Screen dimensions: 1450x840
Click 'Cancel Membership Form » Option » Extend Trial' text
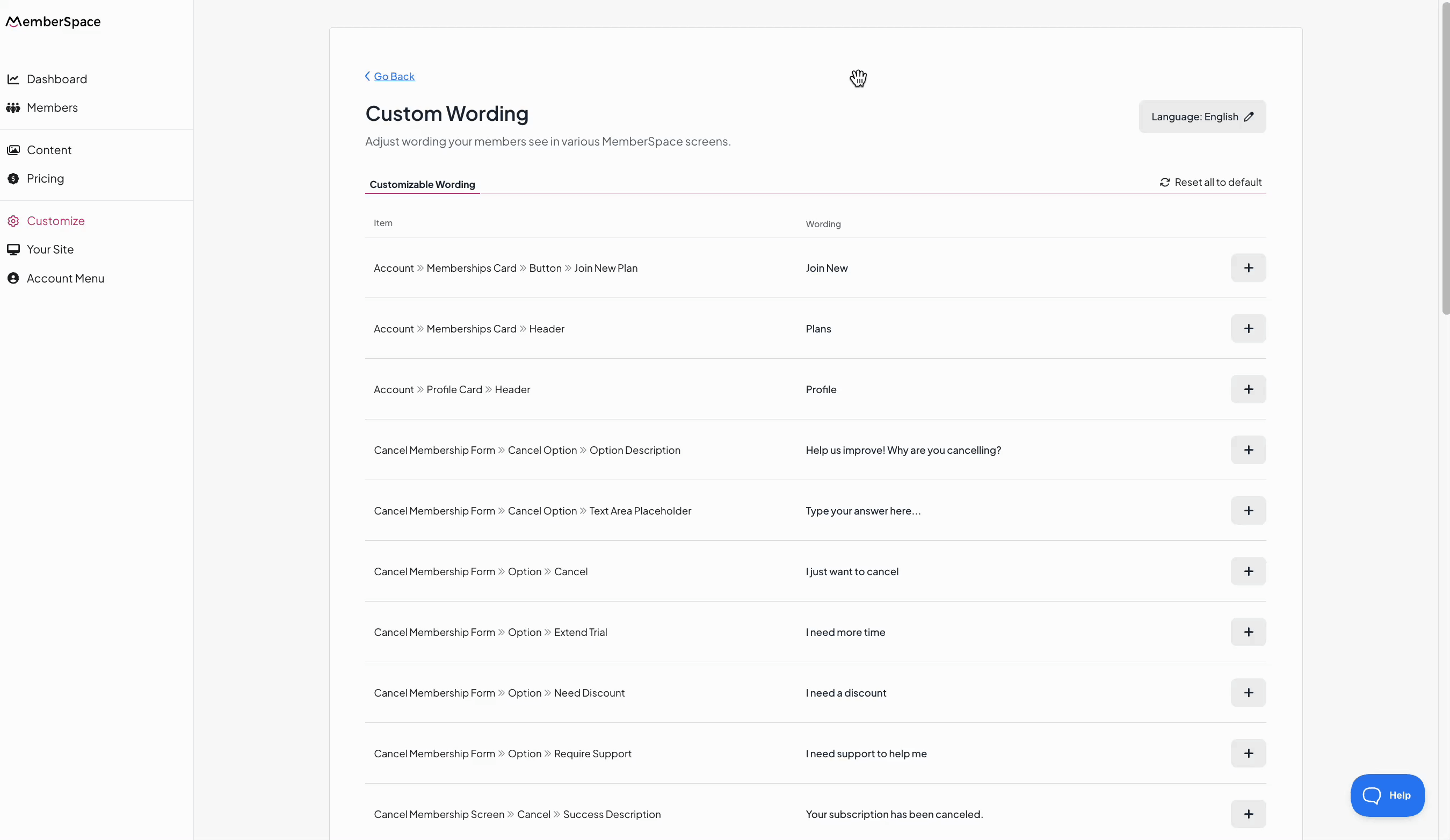tap(490, 632)
